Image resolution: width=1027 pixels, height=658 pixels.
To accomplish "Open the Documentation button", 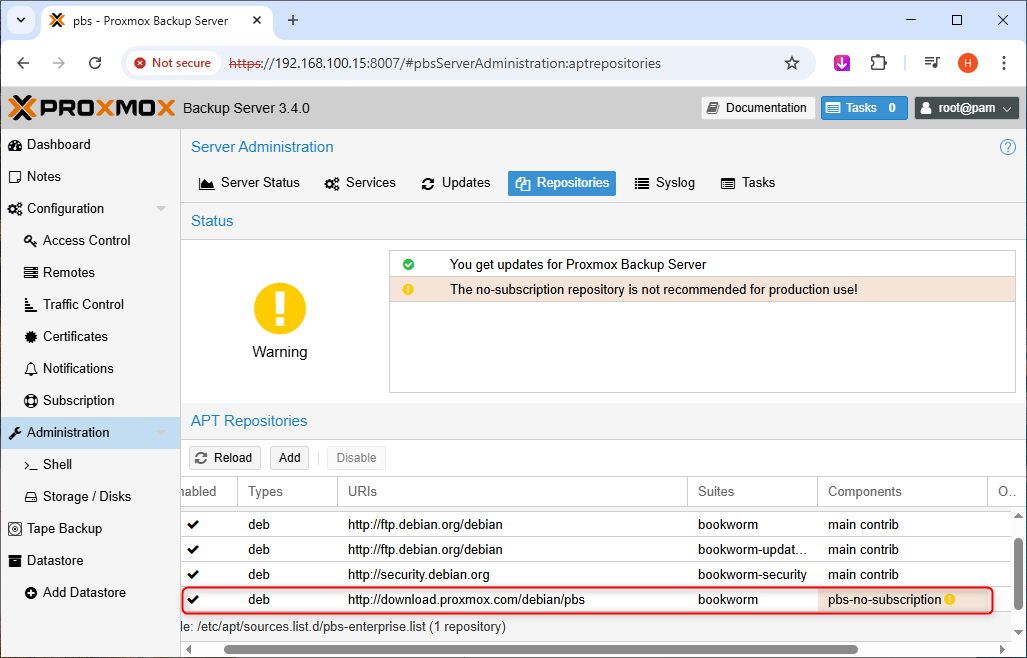I will pos(758,108).
